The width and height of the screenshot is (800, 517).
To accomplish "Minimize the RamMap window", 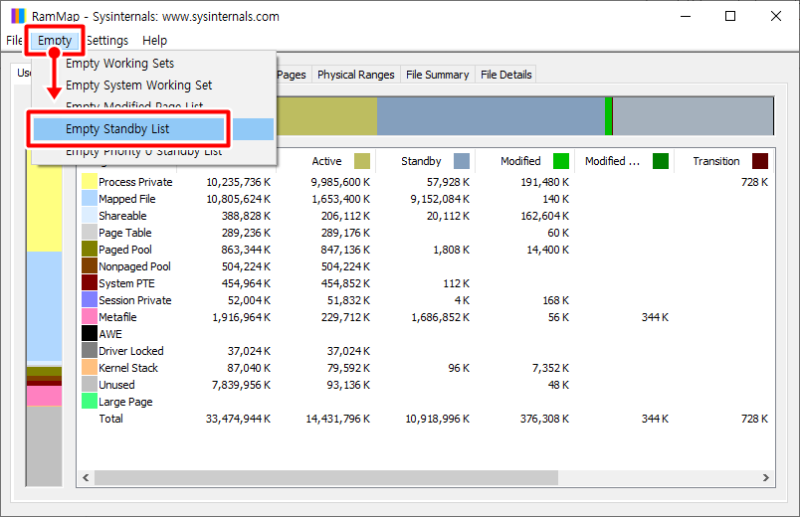I will (x=686, y=16).
